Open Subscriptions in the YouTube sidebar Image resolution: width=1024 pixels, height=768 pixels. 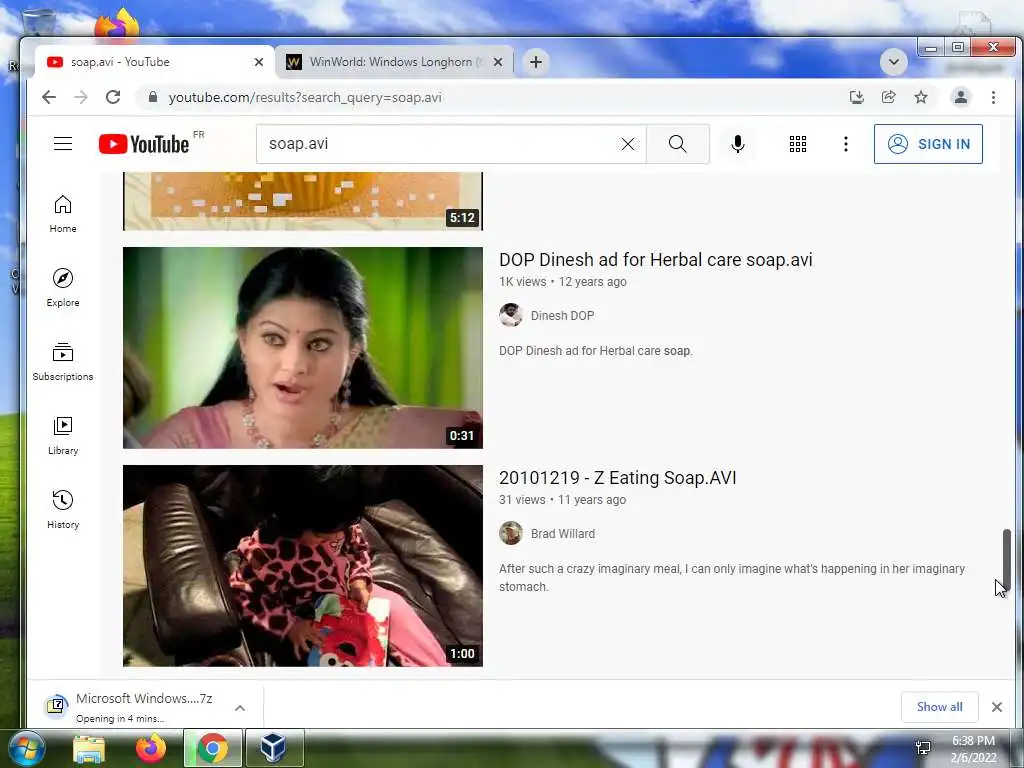[x=63, y=362]
